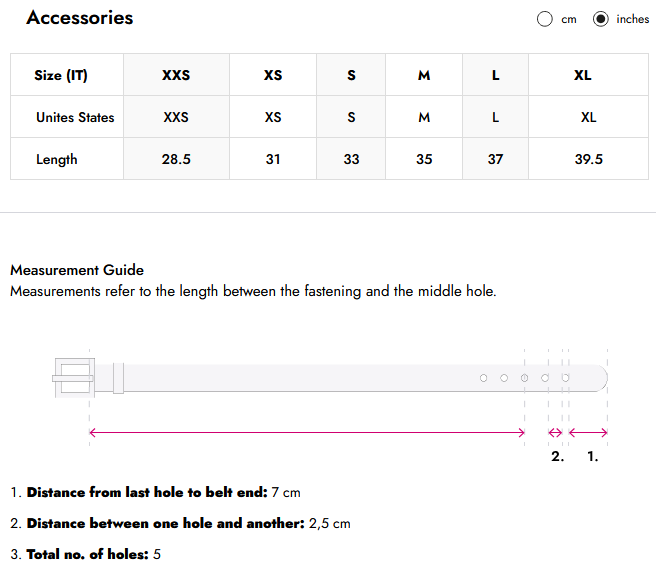Click the belt buckle in diagram

click(x=74, y=378)
